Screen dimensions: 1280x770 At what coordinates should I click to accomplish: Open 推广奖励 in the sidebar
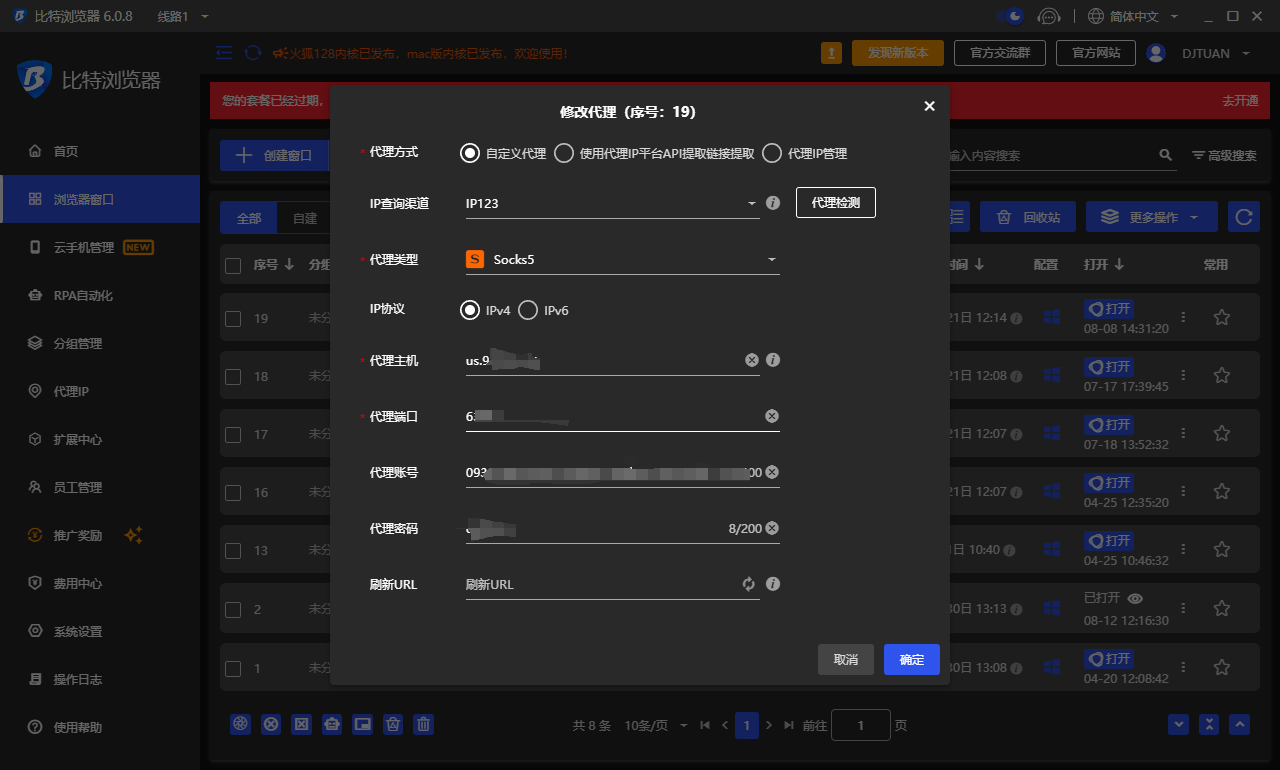(100, 535)
